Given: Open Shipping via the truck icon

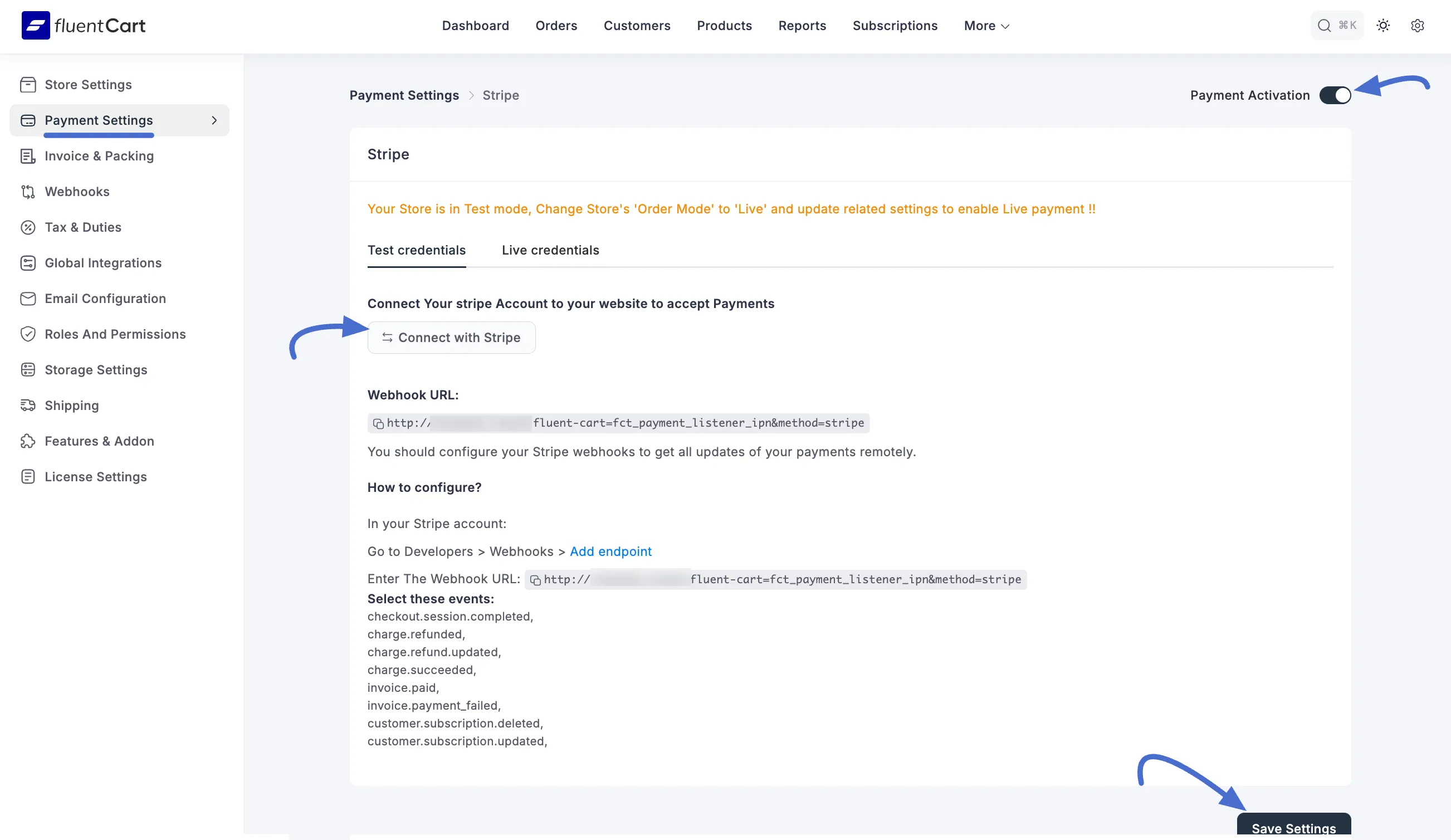Looking at the screenshot, I should 28,406.
